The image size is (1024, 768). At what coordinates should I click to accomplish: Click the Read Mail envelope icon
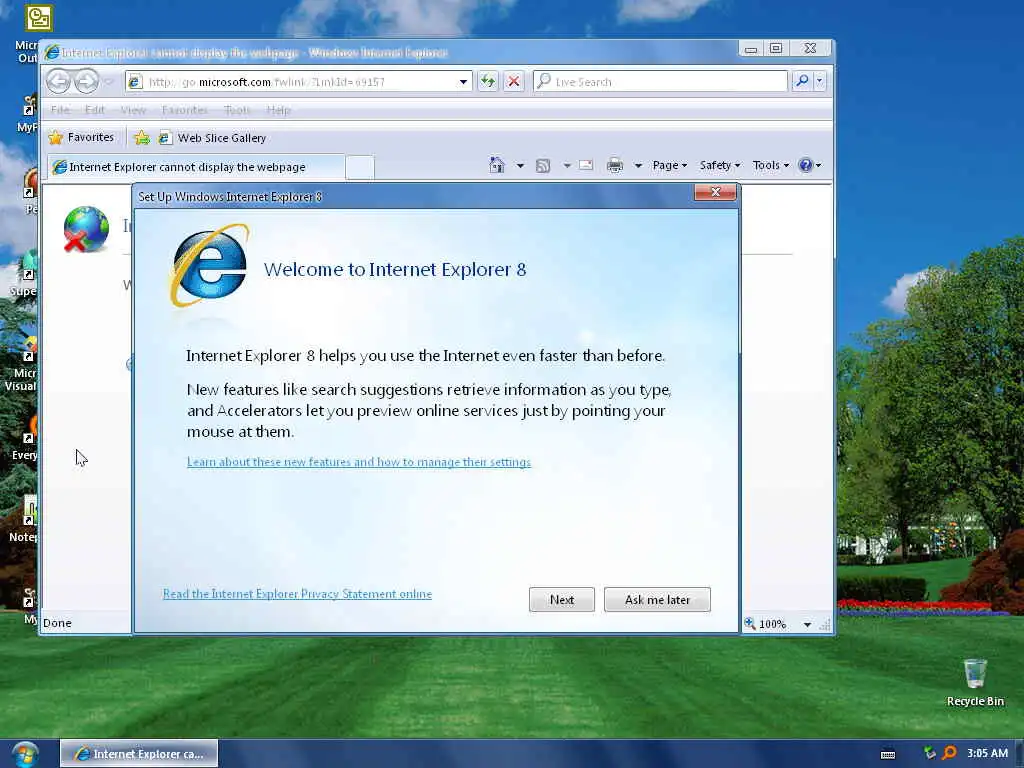586,165
